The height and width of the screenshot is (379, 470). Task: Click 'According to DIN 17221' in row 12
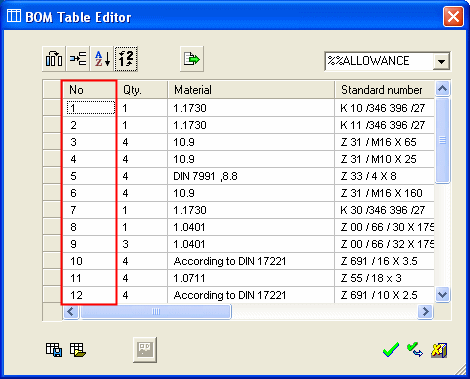pos(251,295)
